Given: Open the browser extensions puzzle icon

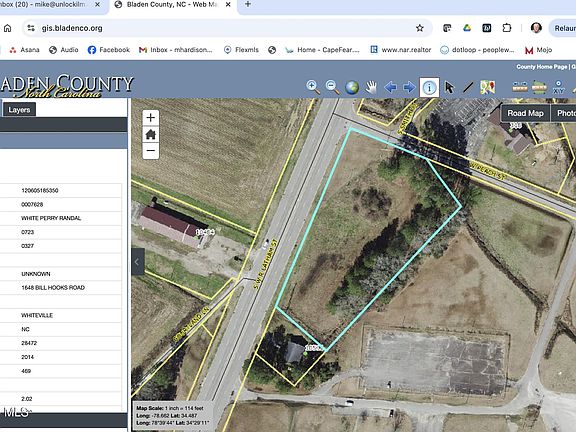Looking at the screenshot, I should [507, 28].
